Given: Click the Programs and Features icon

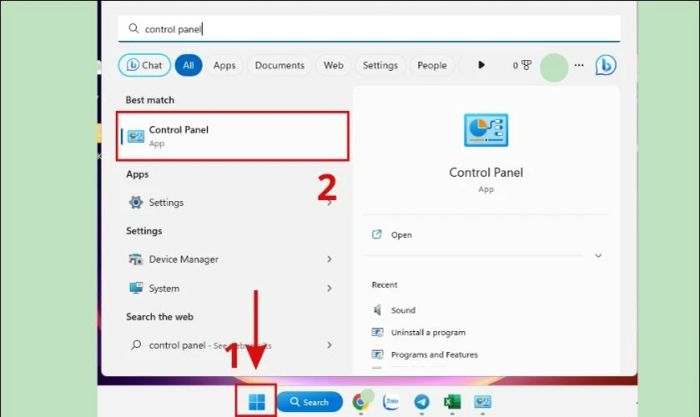Looking at the screenshot, I should (377, 354).
